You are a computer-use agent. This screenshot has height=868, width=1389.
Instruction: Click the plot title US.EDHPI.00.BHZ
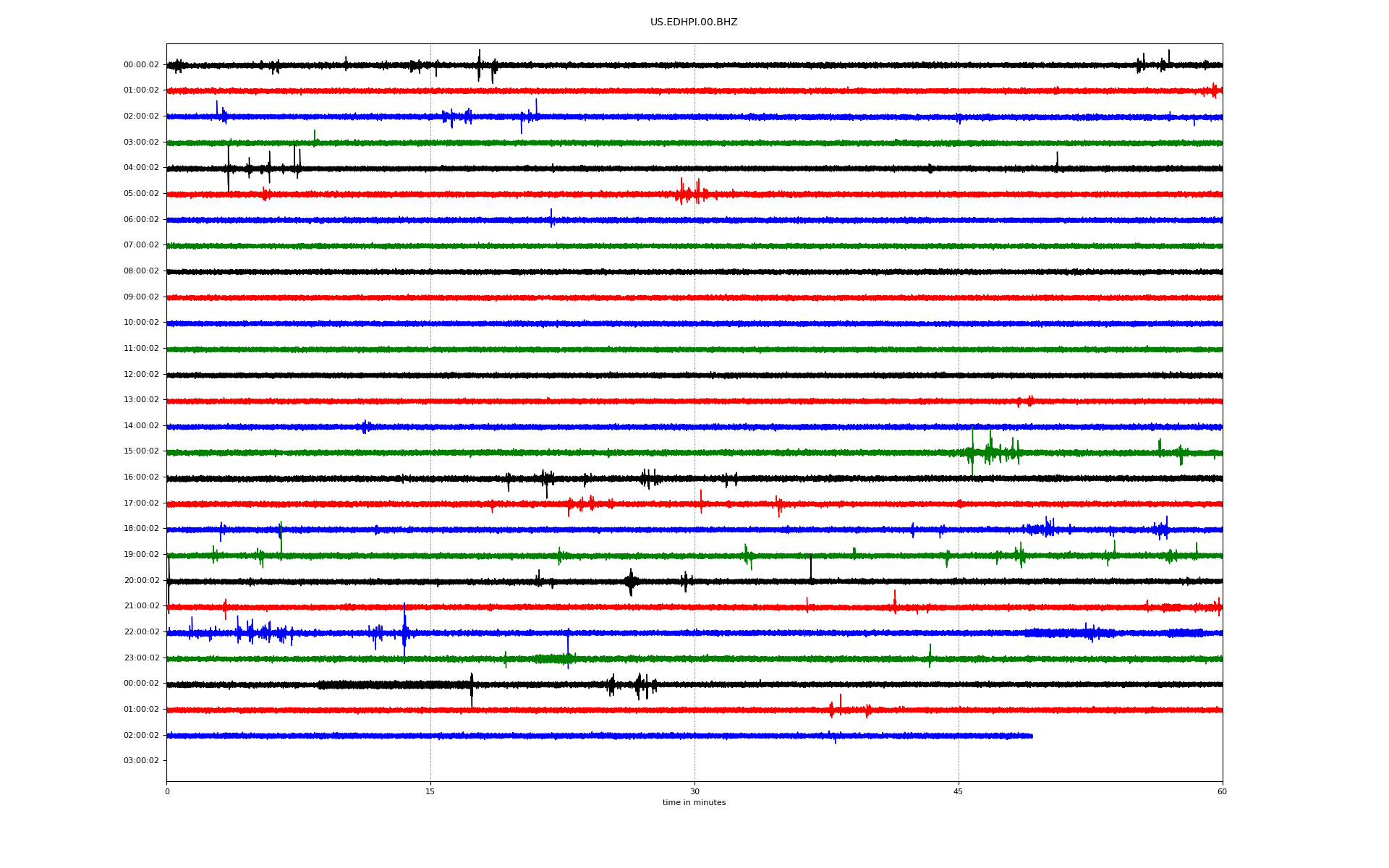[x=694, y=22]
